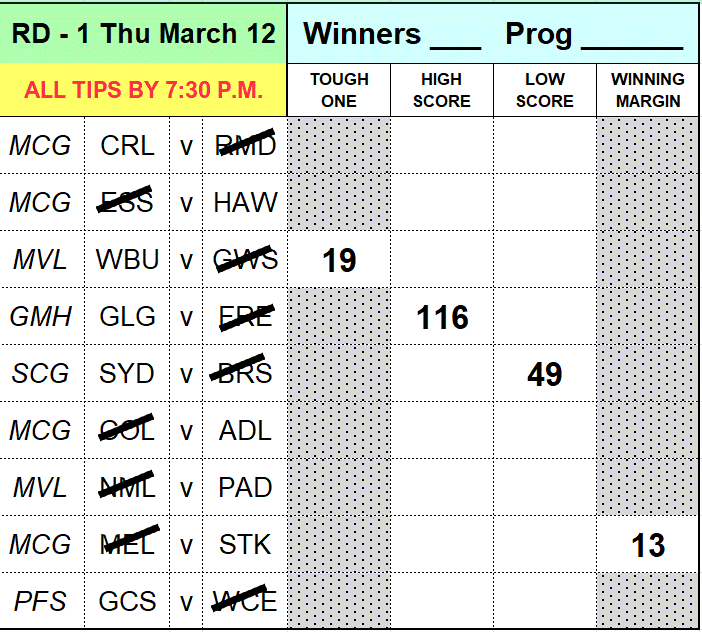The width and height of the screenshot is (702, 632).
Task: Pick the CRL team cell
Action: (x=128, y=146)
